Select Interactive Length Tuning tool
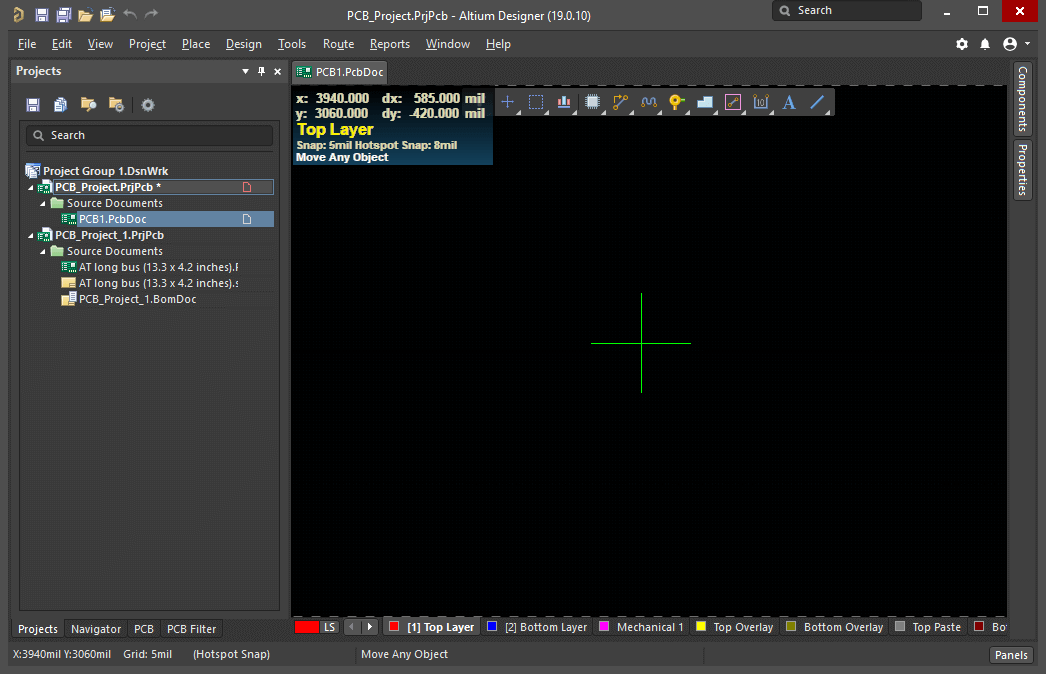 [x=648, y=102]
